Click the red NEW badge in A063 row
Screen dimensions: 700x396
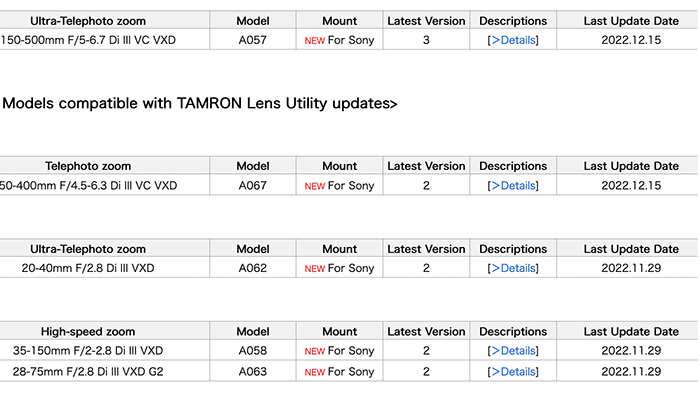point(315,372)
